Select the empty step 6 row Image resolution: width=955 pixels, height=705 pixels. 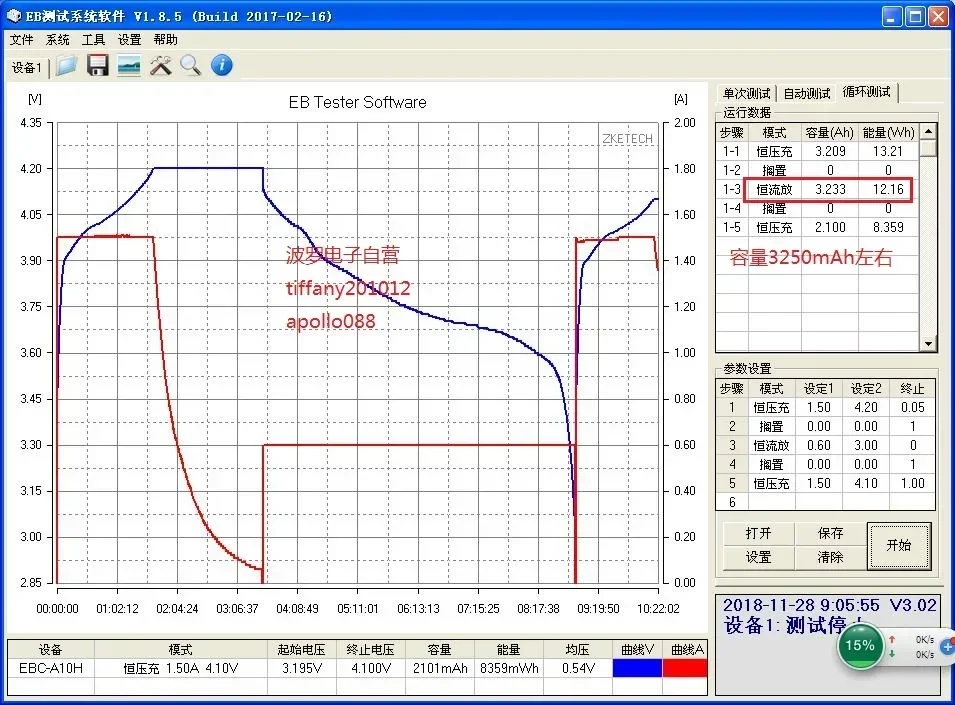(825, 502)
